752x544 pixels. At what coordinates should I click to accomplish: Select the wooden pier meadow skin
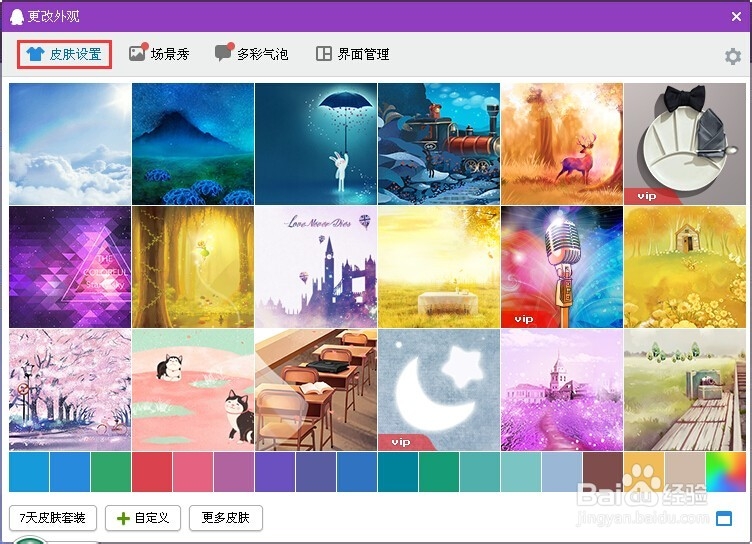(x=685, y=390)
